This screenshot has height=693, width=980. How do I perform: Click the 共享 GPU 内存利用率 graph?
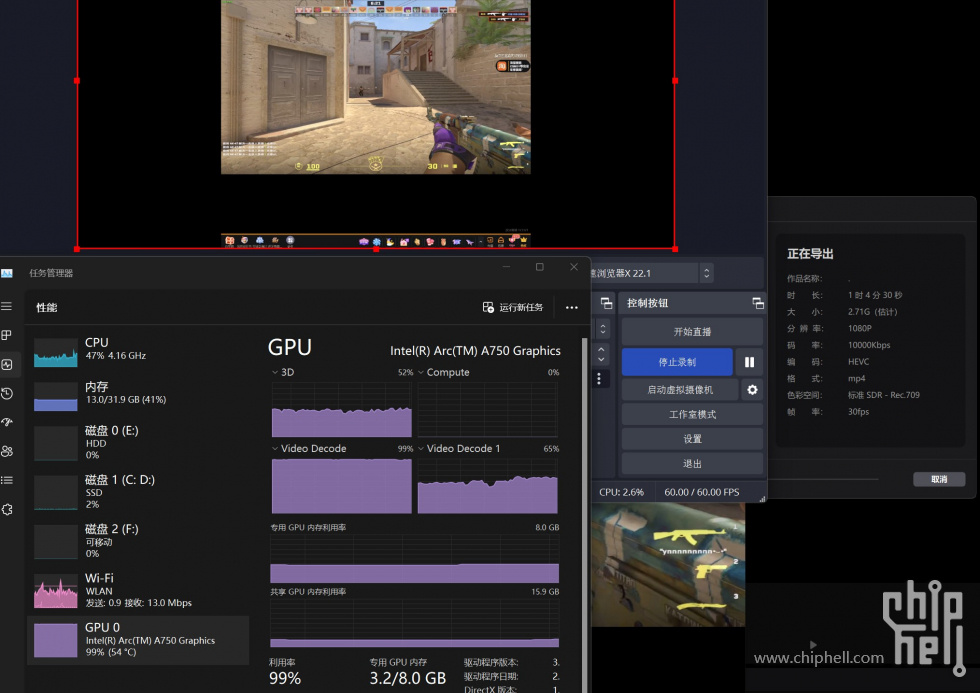(414, 623)
